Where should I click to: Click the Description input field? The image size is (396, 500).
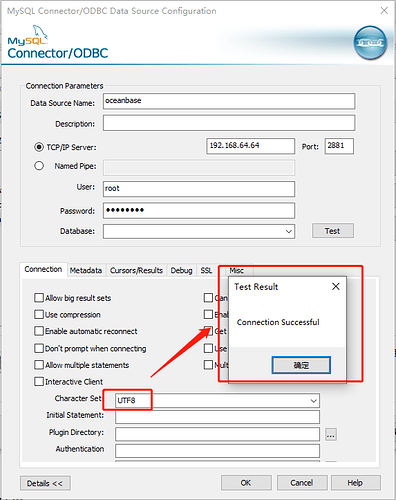click(229, 123)
